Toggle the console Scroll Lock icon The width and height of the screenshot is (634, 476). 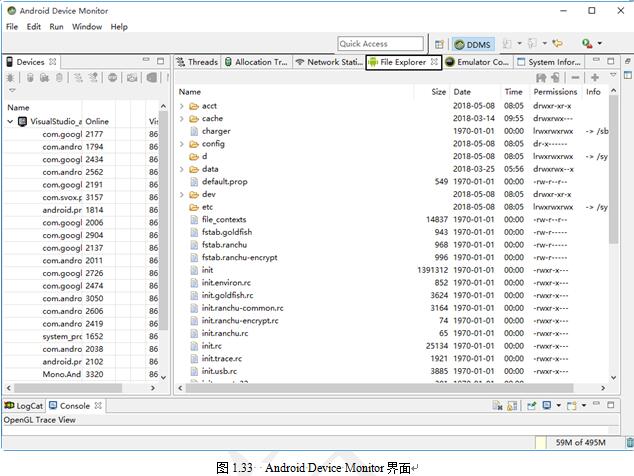click(x=512, y=406)
